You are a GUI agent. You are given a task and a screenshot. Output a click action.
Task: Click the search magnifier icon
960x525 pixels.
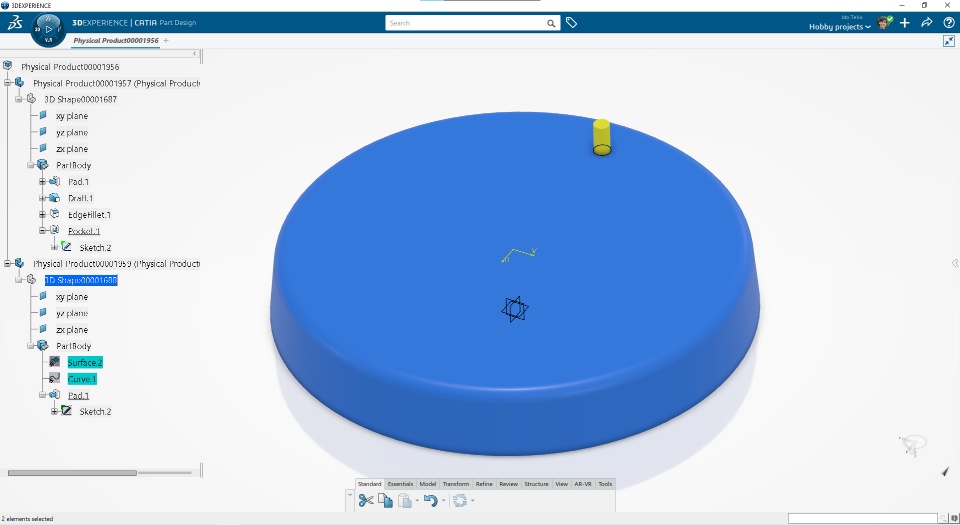(551, 23)
